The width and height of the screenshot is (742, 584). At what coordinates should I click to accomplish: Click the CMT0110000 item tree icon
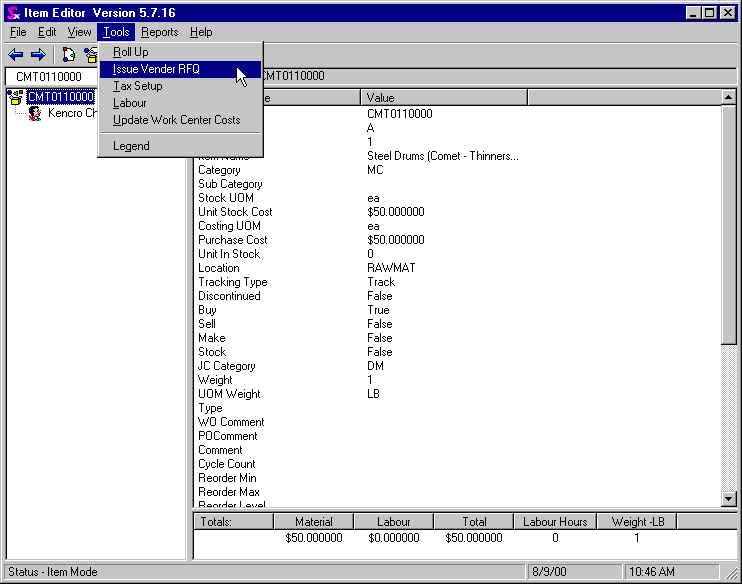15,97
